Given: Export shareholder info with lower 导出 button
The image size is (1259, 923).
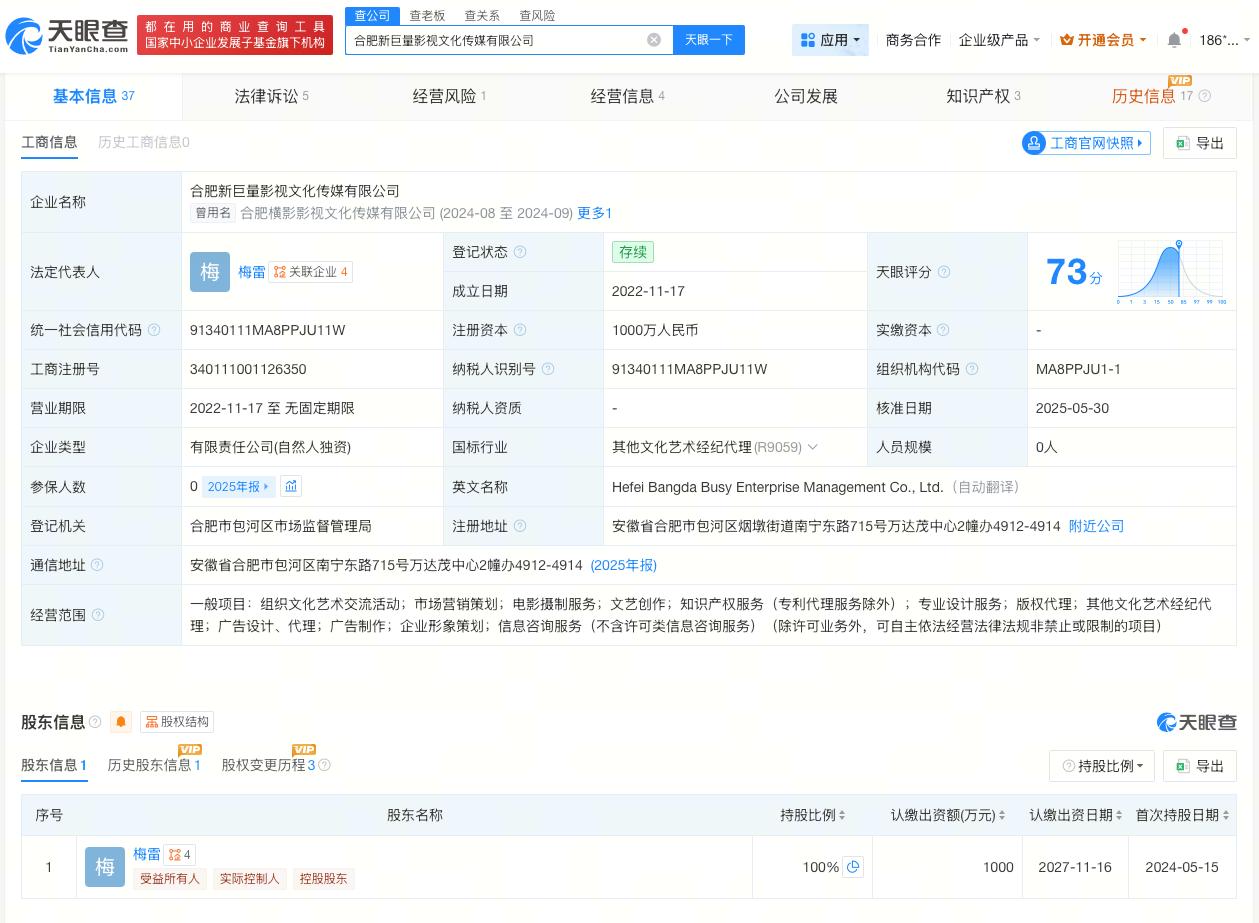Looking at the screenshot, I should pos(1200,766).
